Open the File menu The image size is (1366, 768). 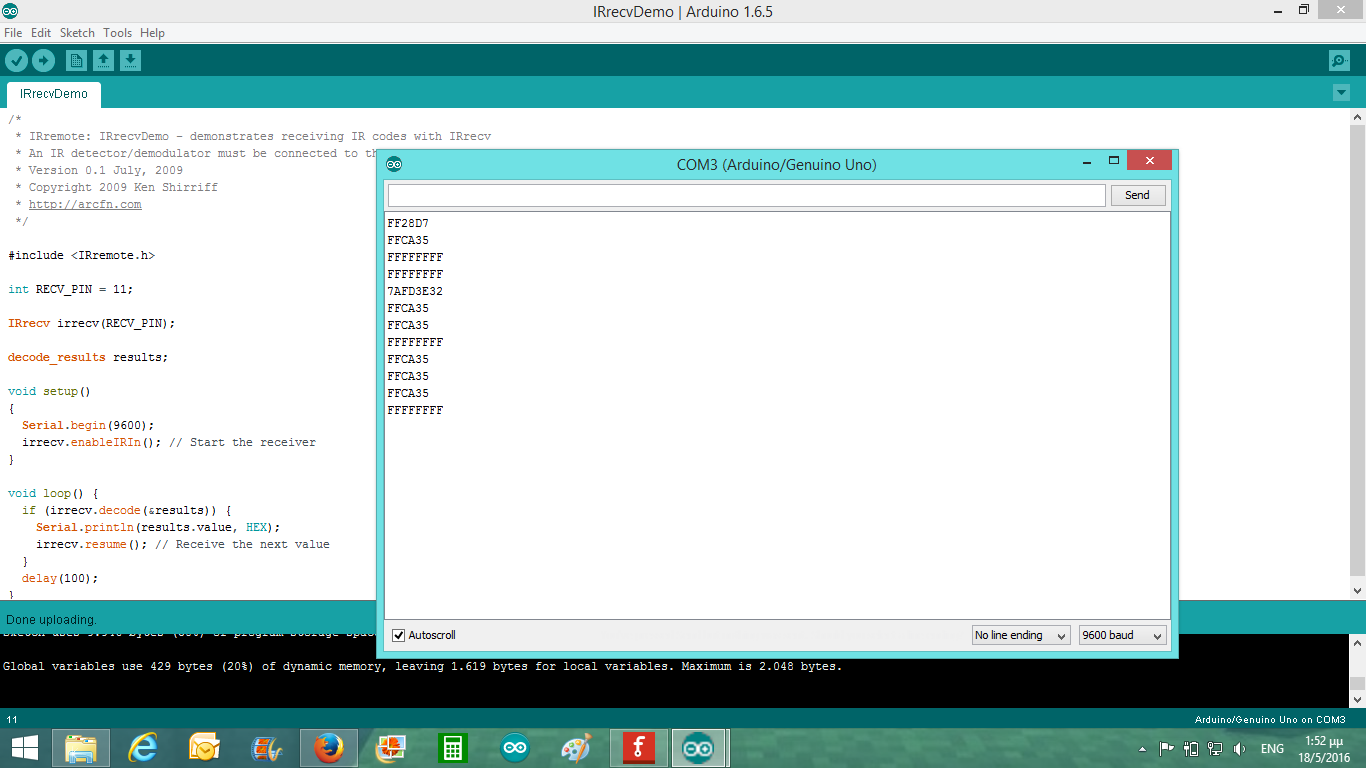coord(13,33)
